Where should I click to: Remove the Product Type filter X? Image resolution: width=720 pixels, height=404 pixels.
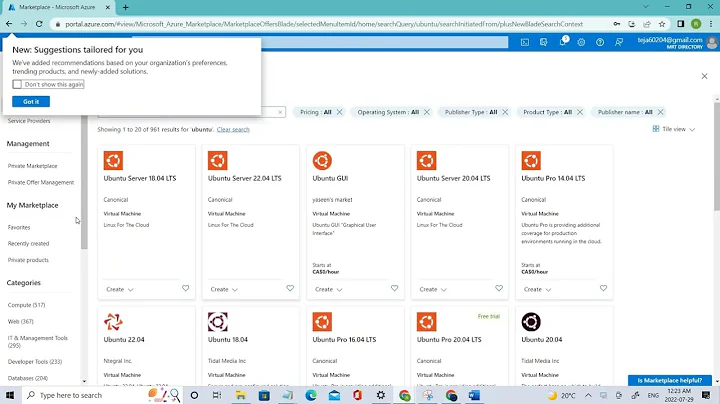tap(580, 112)
